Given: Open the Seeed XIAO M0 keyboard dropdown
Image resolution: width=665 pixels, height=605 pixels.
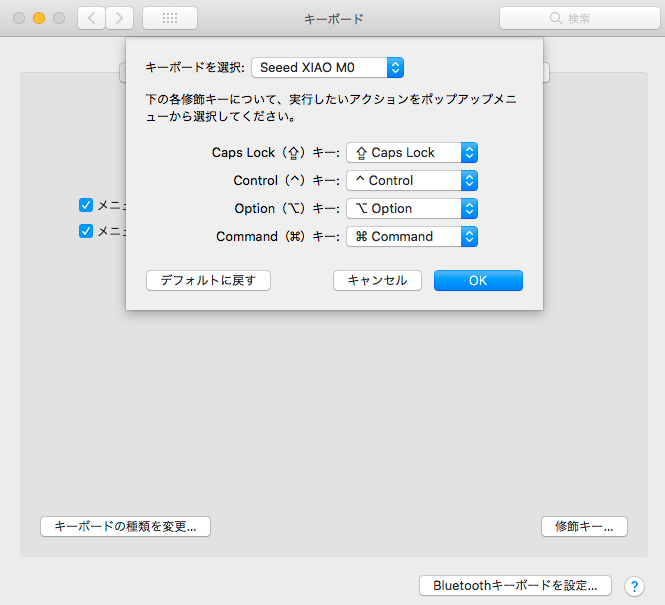Looking at the screenshot, I should click(x=327, y=67).
